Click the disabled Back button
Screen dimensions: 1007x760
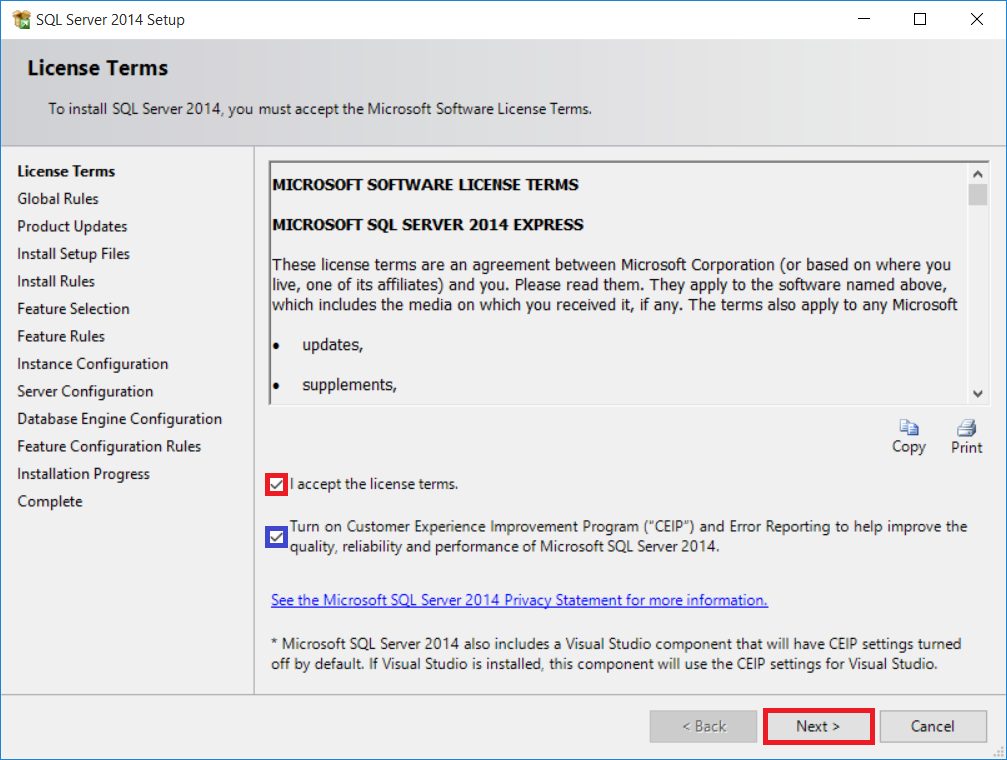click(x=703, y=727)
